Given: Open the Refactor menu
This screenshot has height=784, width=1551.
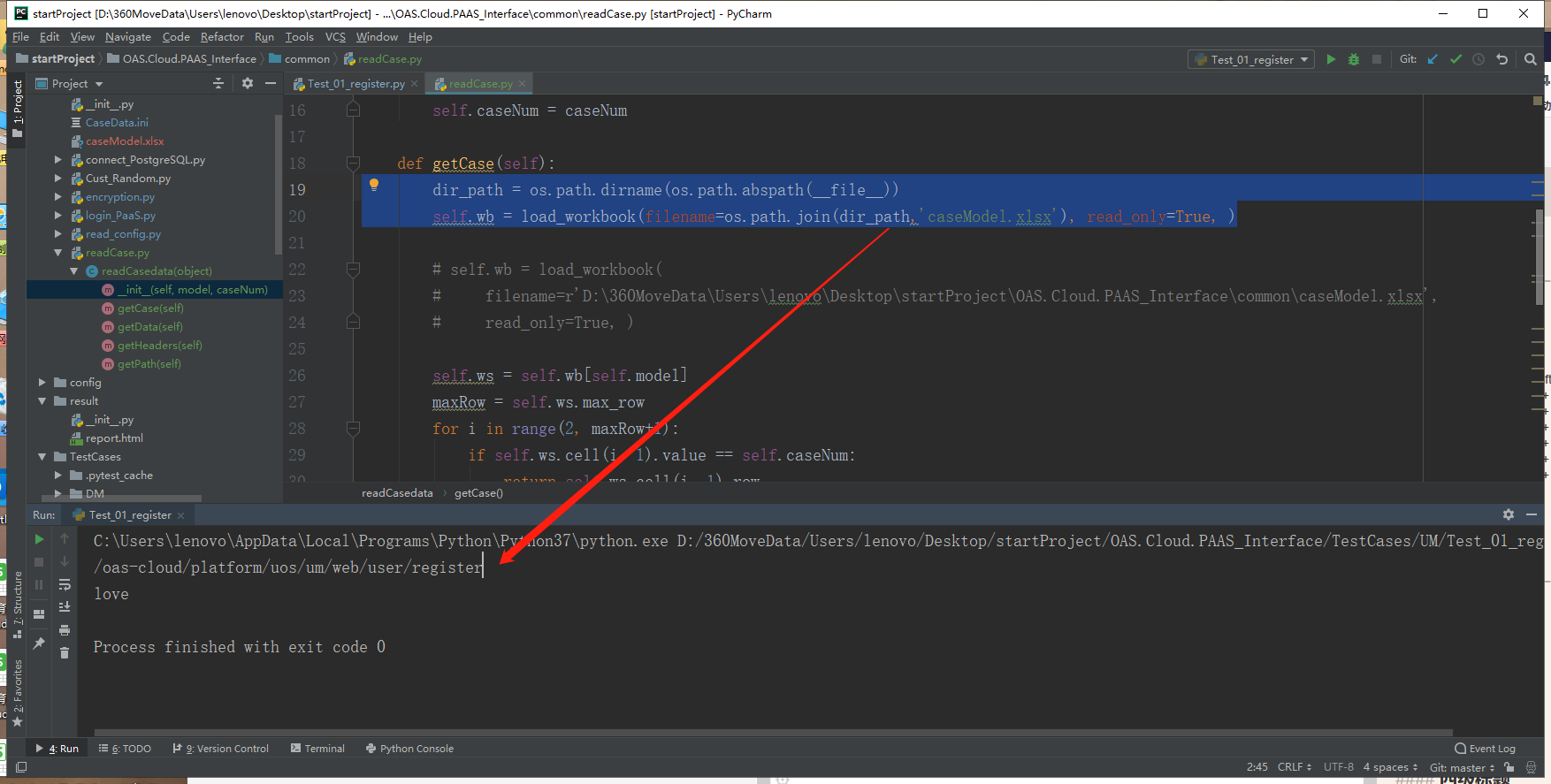Looking at the screenshot, I should pos(222,37).
